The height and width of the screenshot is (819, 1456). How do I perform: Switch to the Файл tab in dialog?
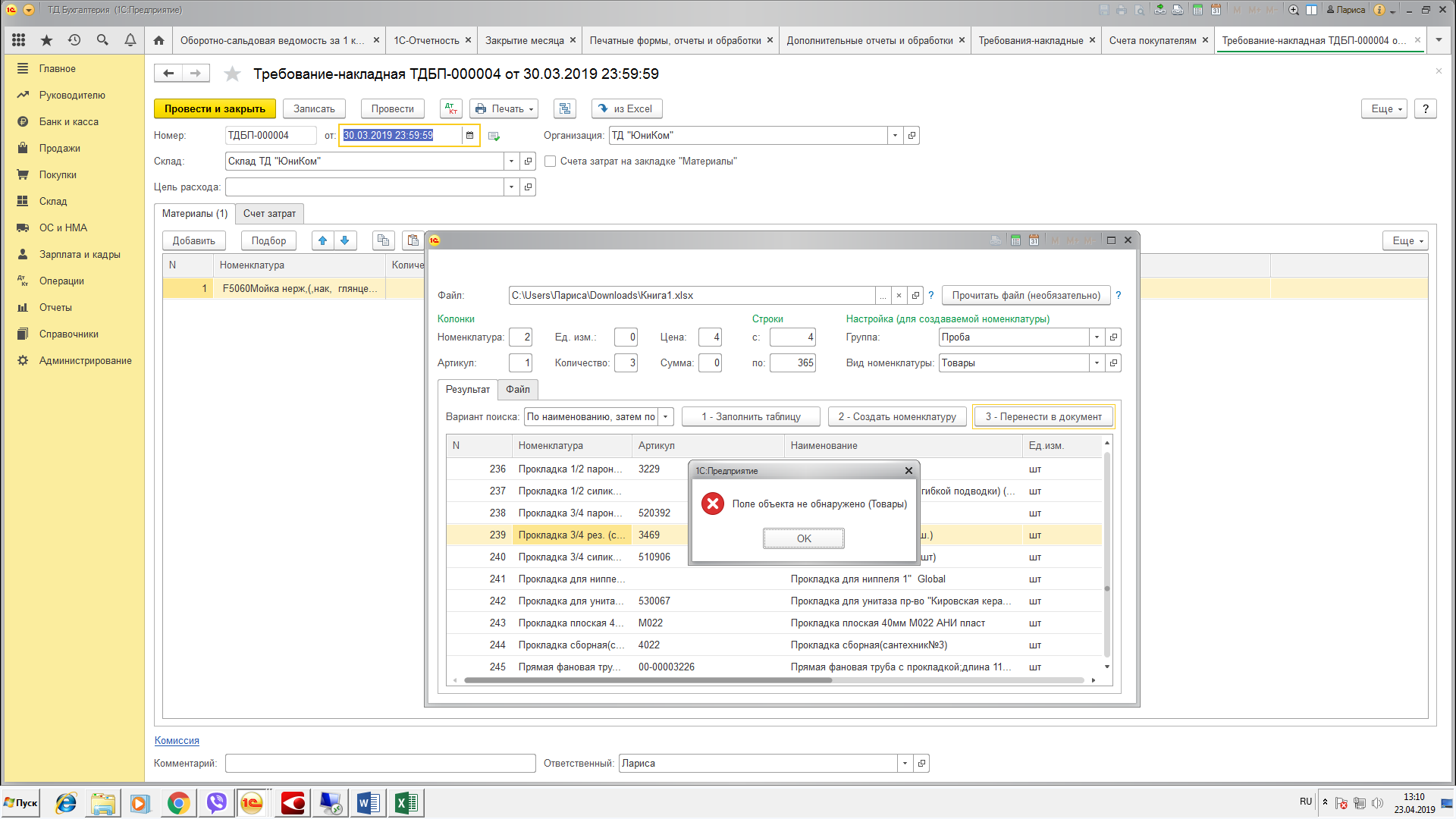click(x=518, y=390)
